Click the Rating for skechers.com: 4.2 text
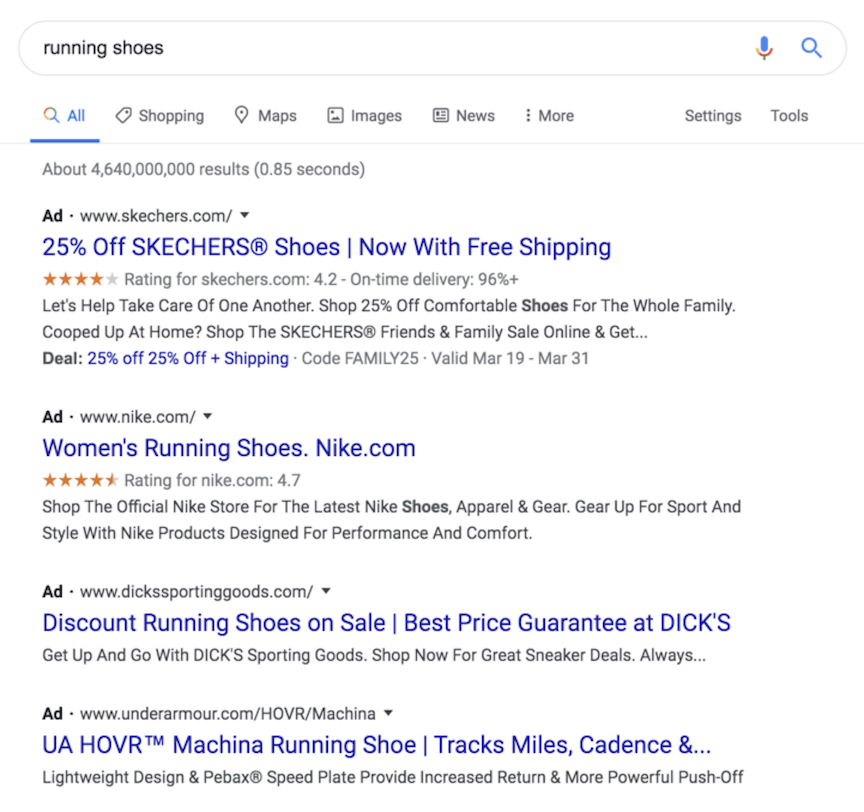The image size is (864, 812). (231, 279)
